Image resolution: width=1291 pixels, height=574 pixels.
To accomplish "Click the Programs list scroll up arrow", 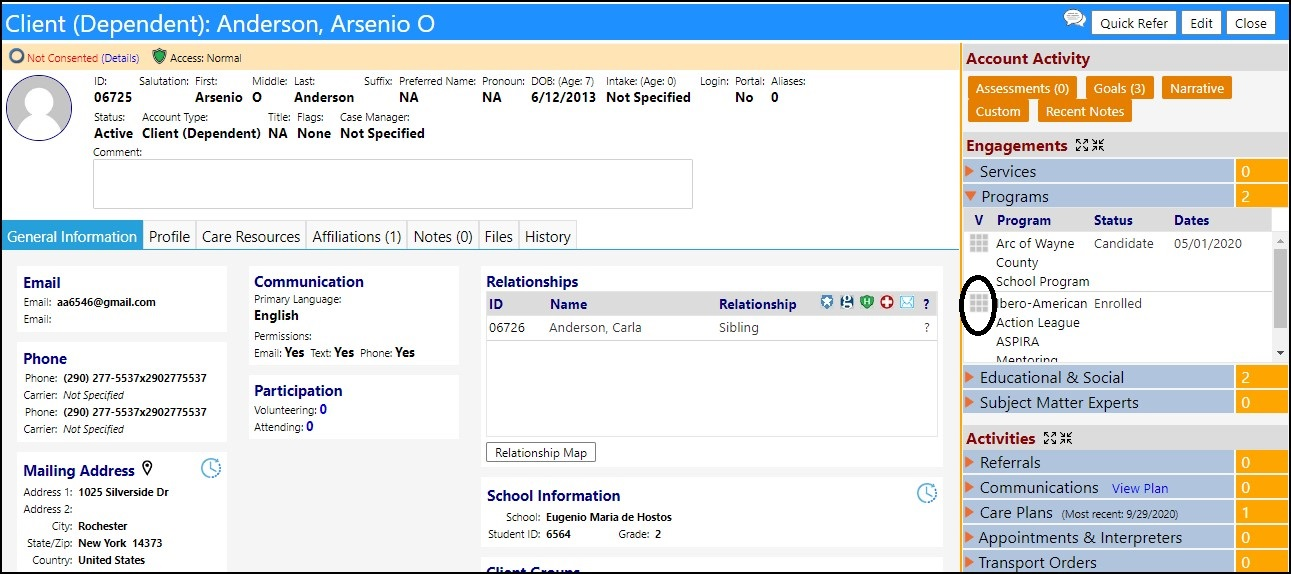I will point(1280,239).
